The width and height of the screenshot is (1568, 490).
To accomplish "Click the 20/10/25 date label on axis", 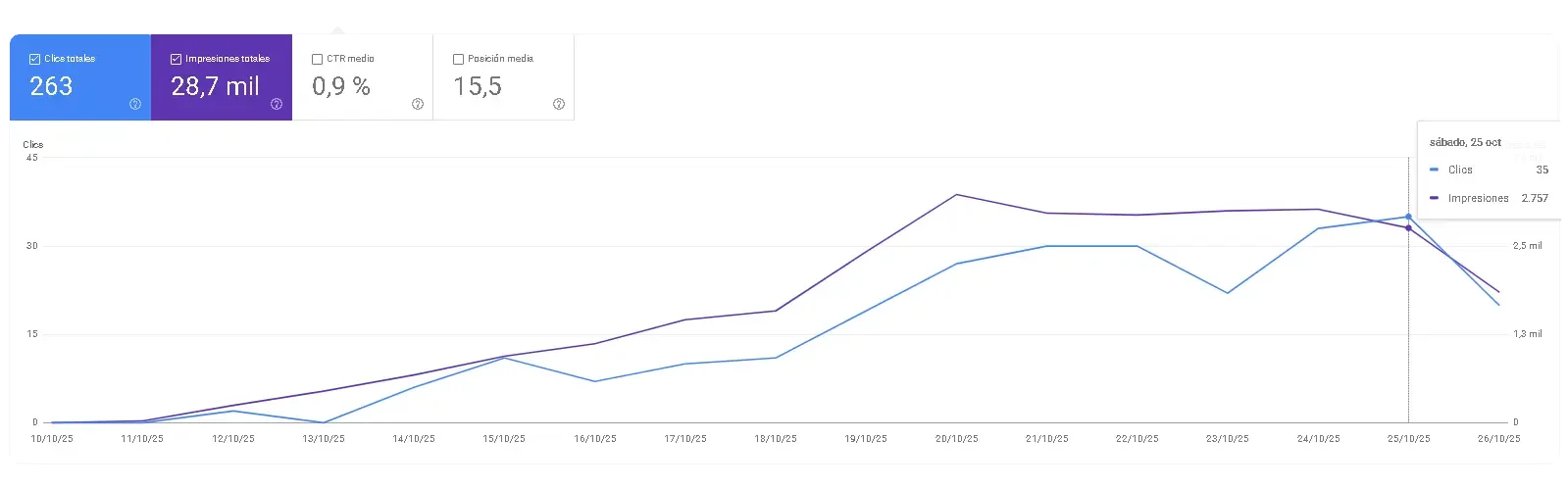I will (x=956, y=439).
